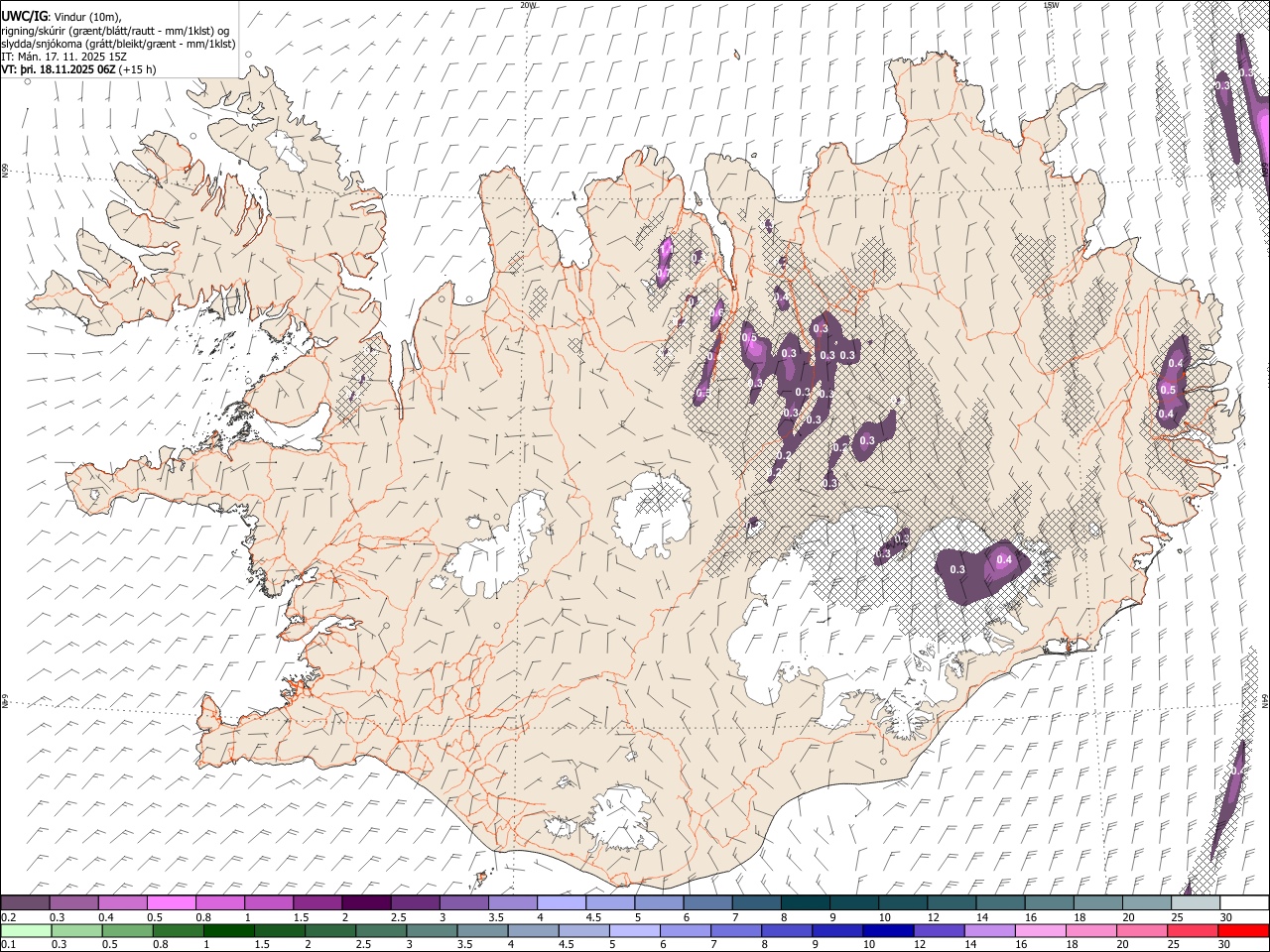Select the dark teal swatch labeled 8

(x=805, y=903)
